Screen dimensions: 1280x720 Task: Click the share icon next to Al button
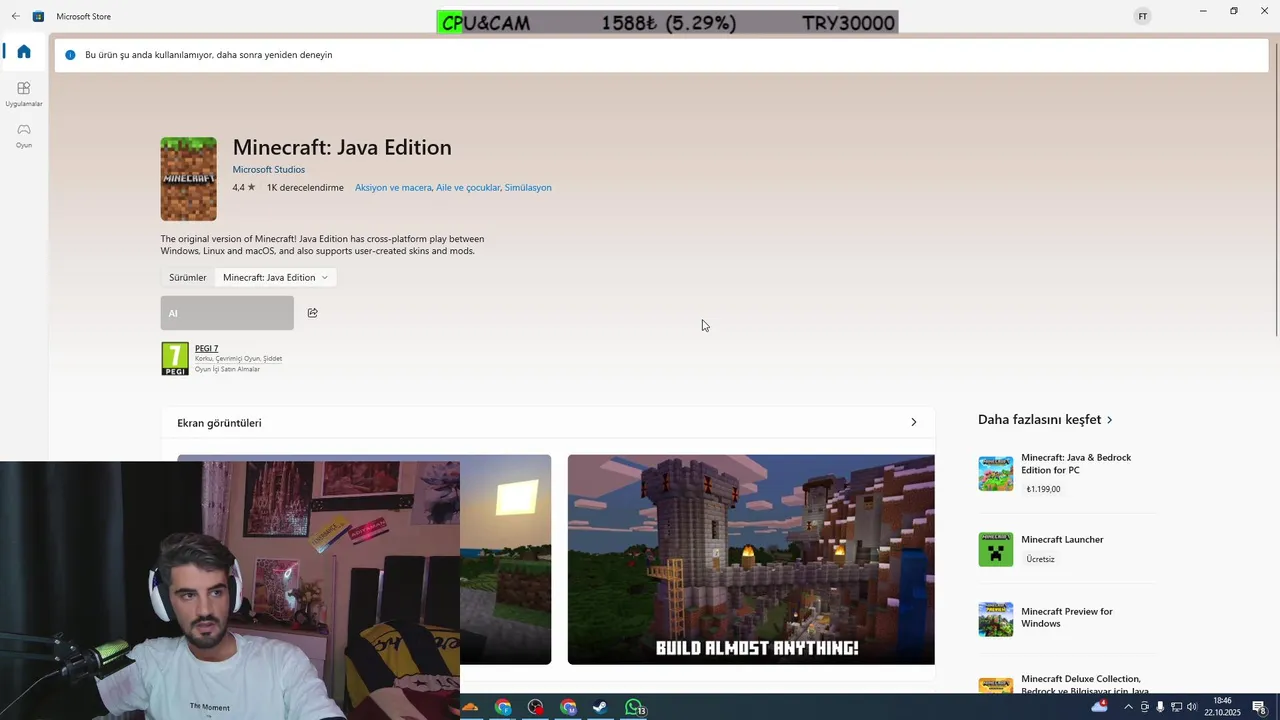click(313, 313)
